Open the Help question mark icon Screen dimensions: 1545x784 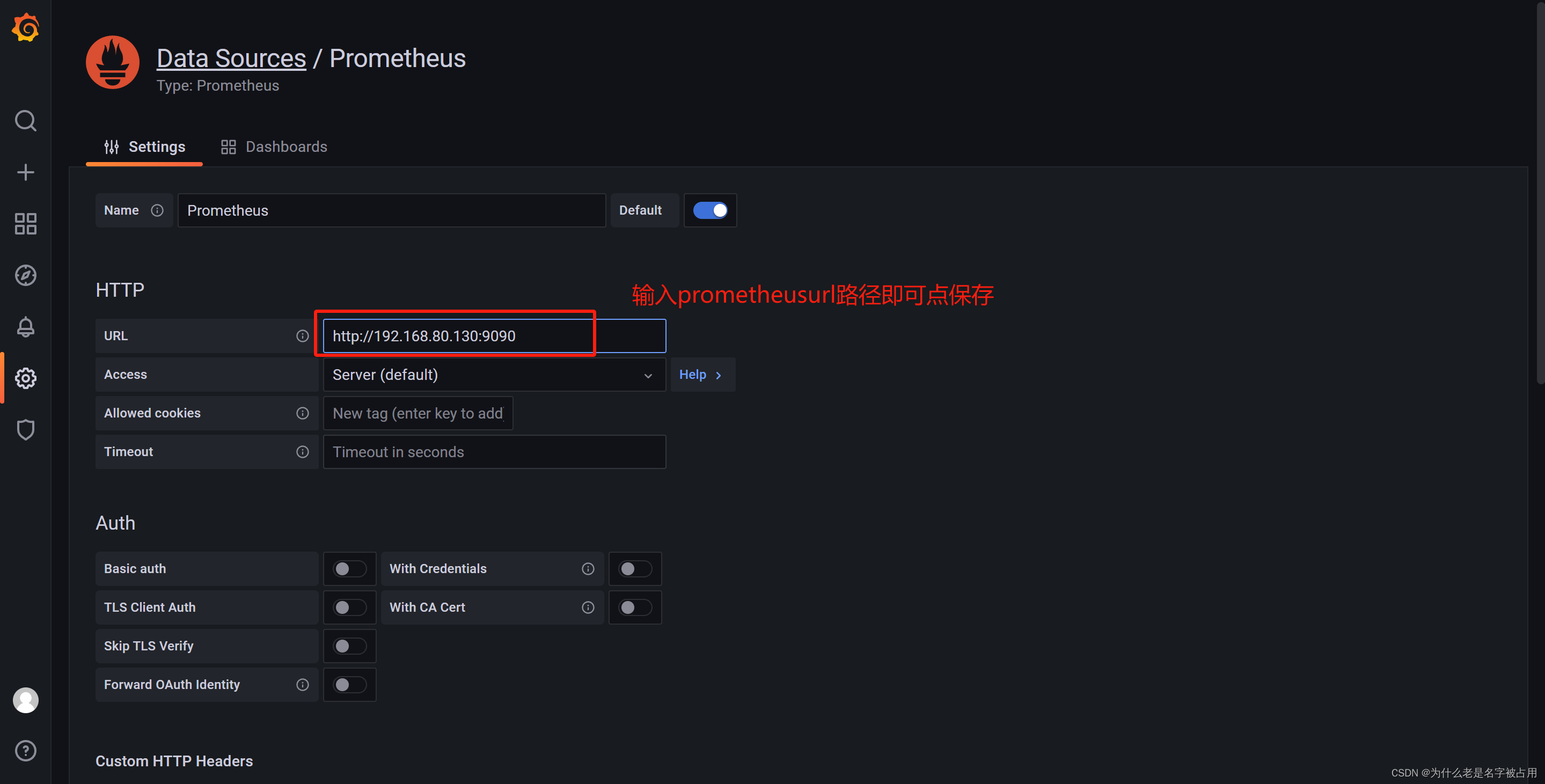pyautogui.click(x=25, y=750)
